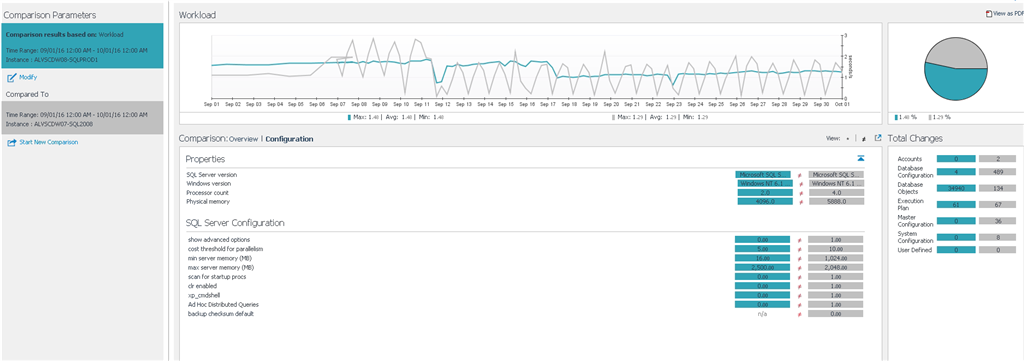Click the gray Database Configuration 489 bar
Viewport: 1024px width, 361px height.
tap(997, 172)
